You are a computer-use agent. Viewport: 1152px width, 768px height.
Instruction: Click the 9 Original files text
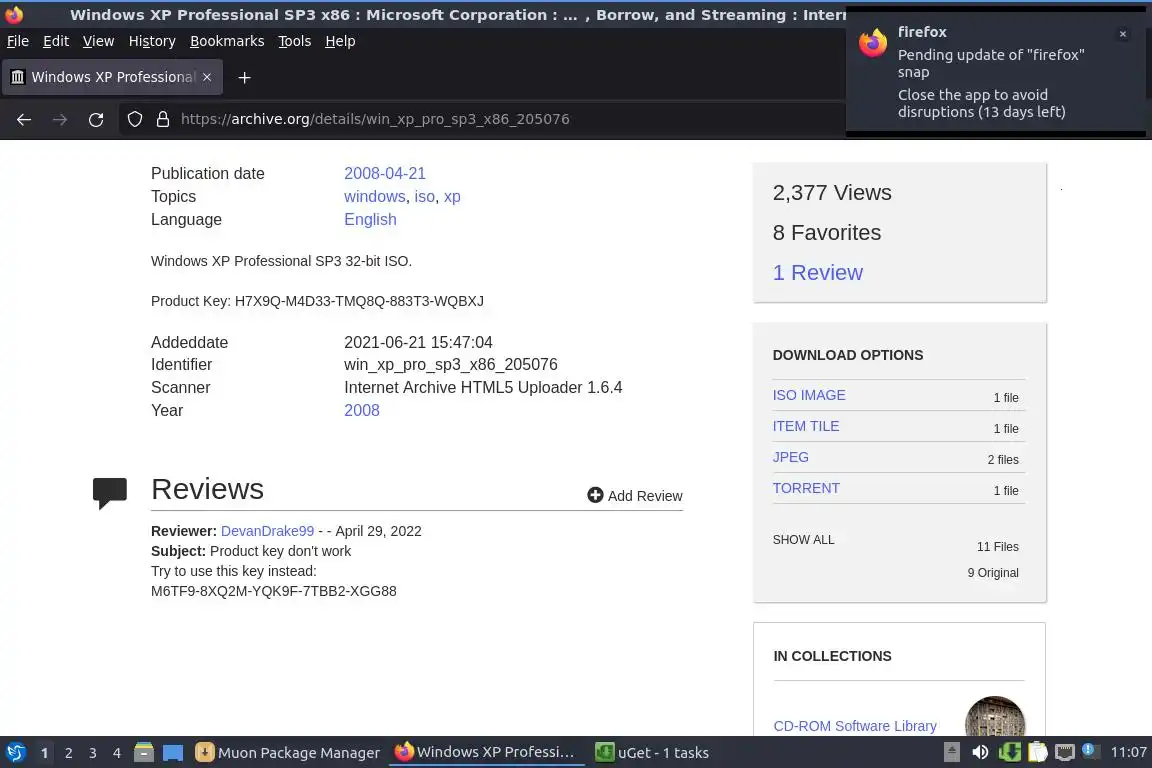[x=993, y=573]
